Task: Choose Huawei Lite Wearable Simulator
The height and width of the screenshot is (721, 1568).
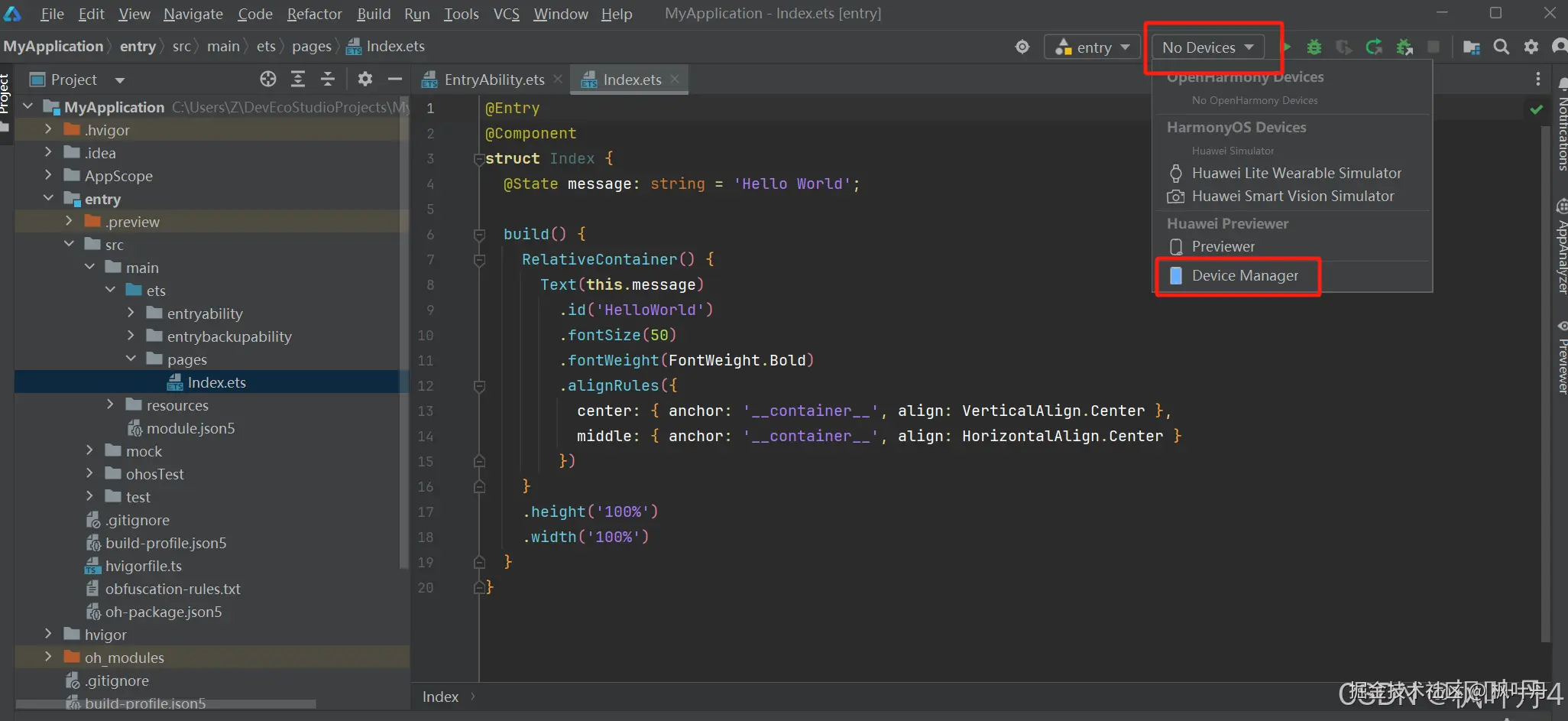Action: 1296,174
